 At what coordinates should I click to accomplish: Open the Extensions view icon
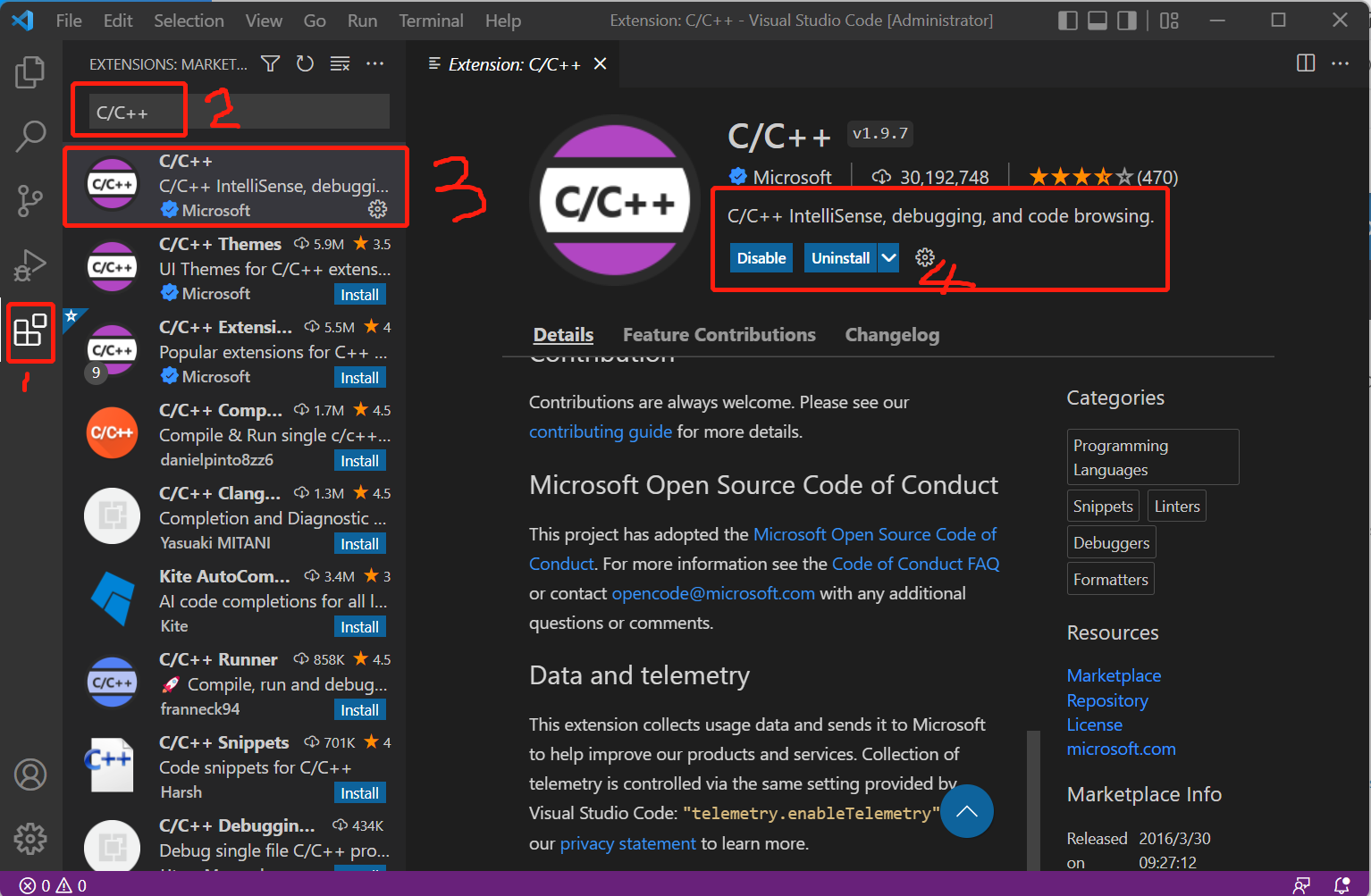[30, 331]
